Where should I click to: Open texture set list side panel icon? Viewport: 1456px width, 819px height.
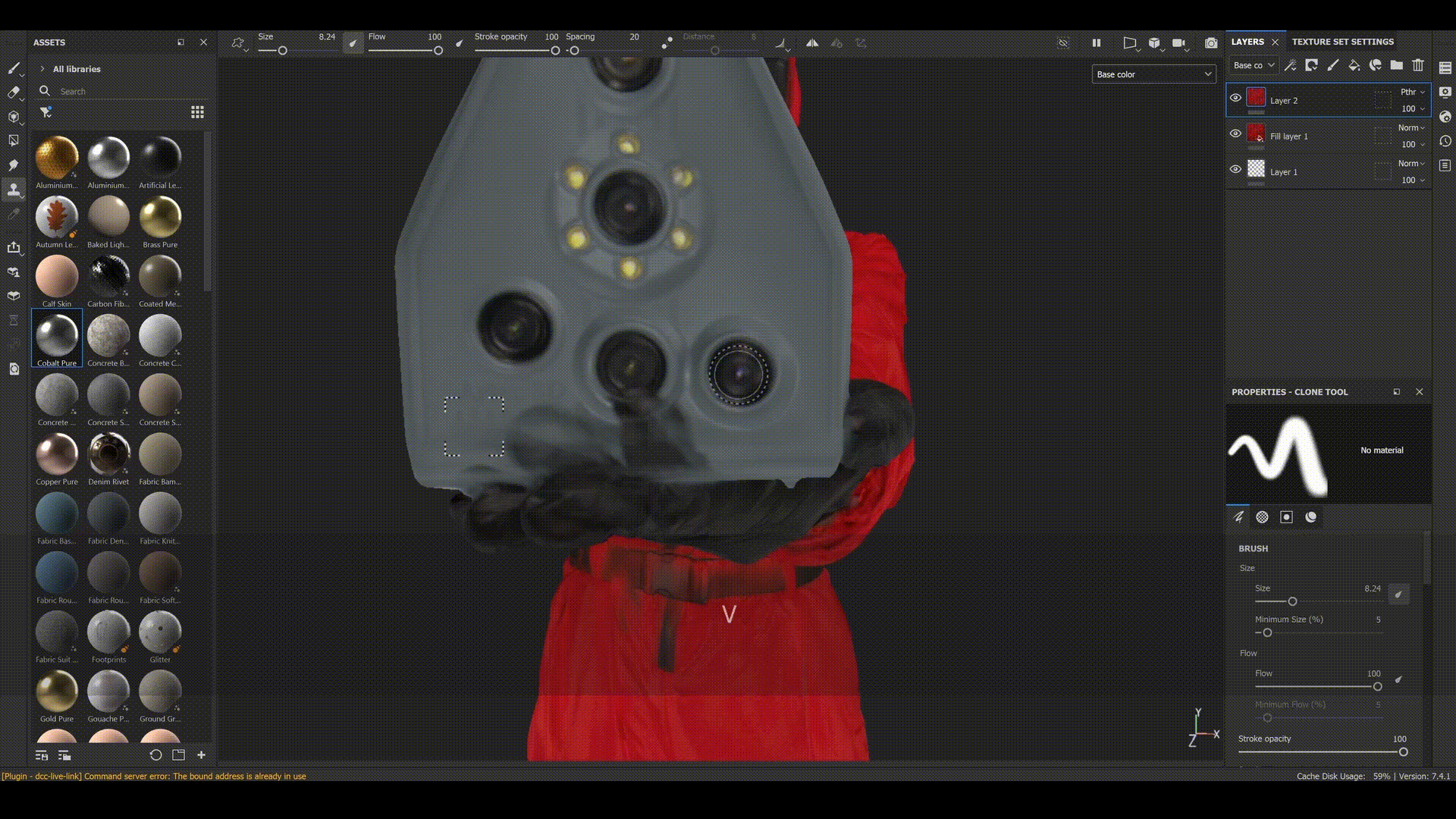(1445, 67)
